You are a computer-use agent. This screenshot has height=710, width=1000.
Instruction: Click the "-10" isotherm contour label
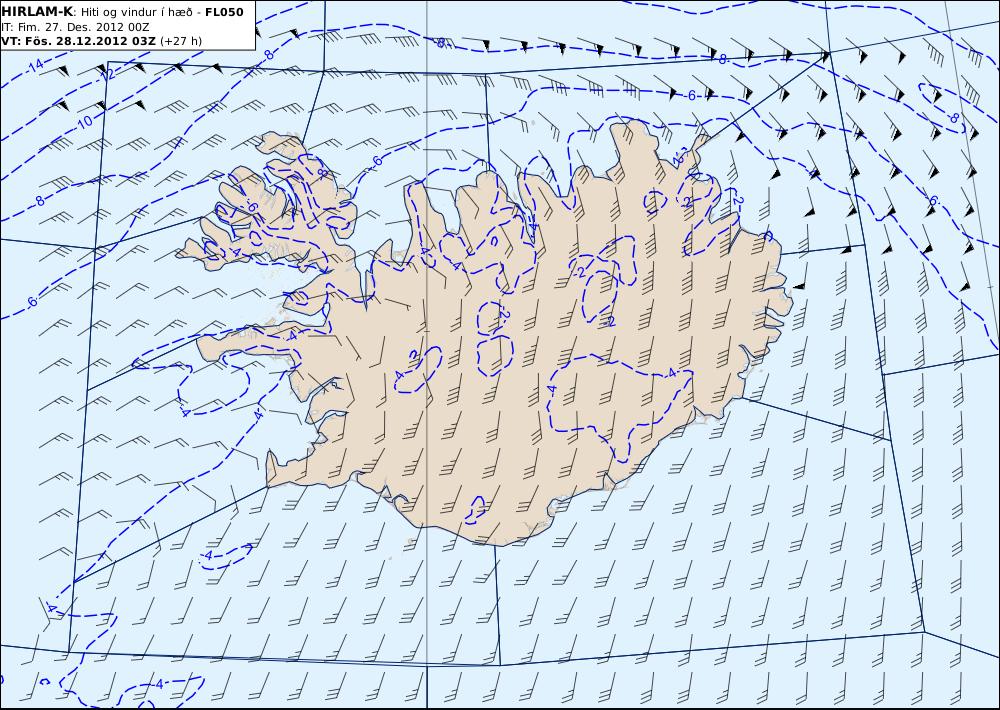click(x=84, y=121)
